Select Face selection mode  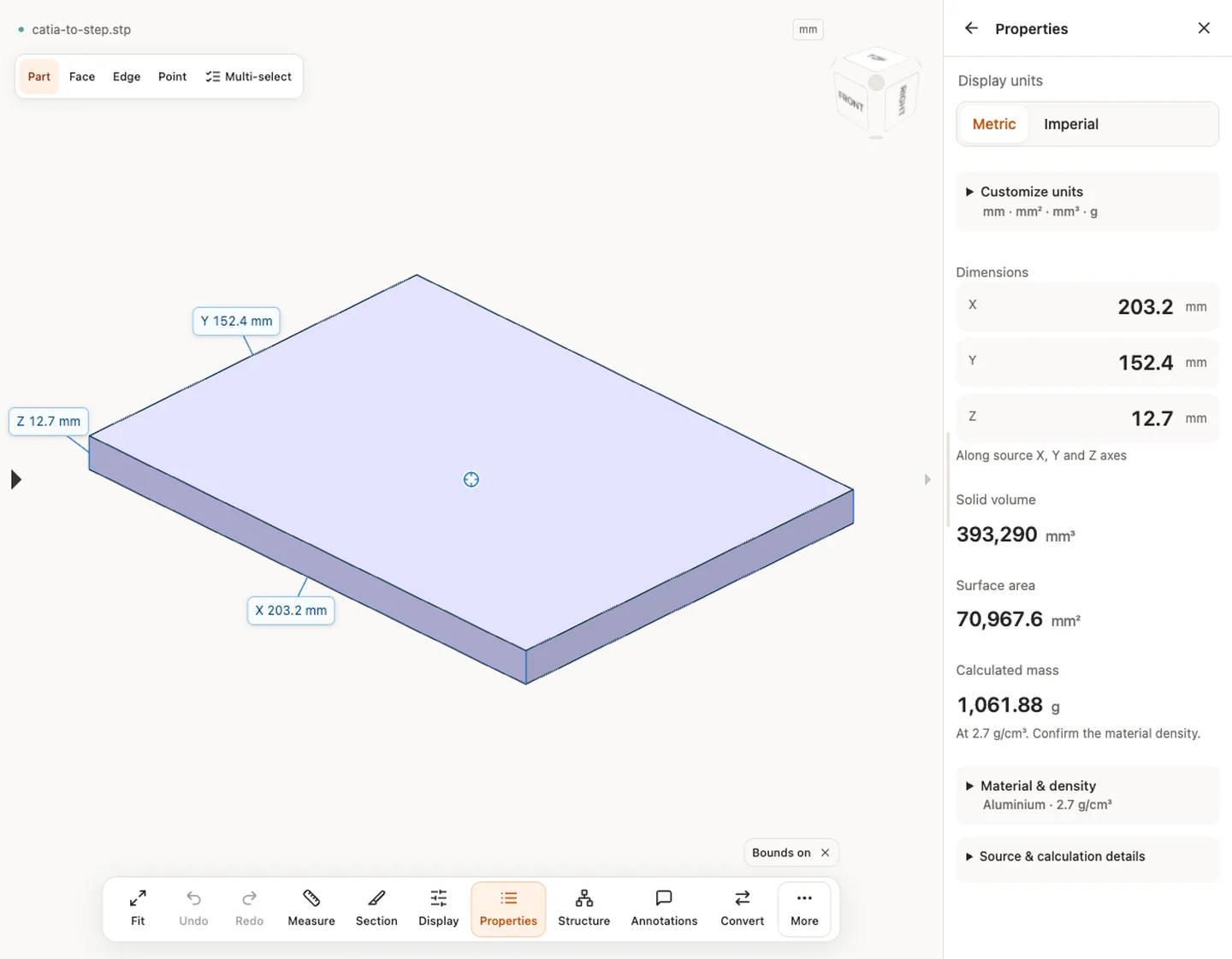pyautogui.click(x=82, y=76)
